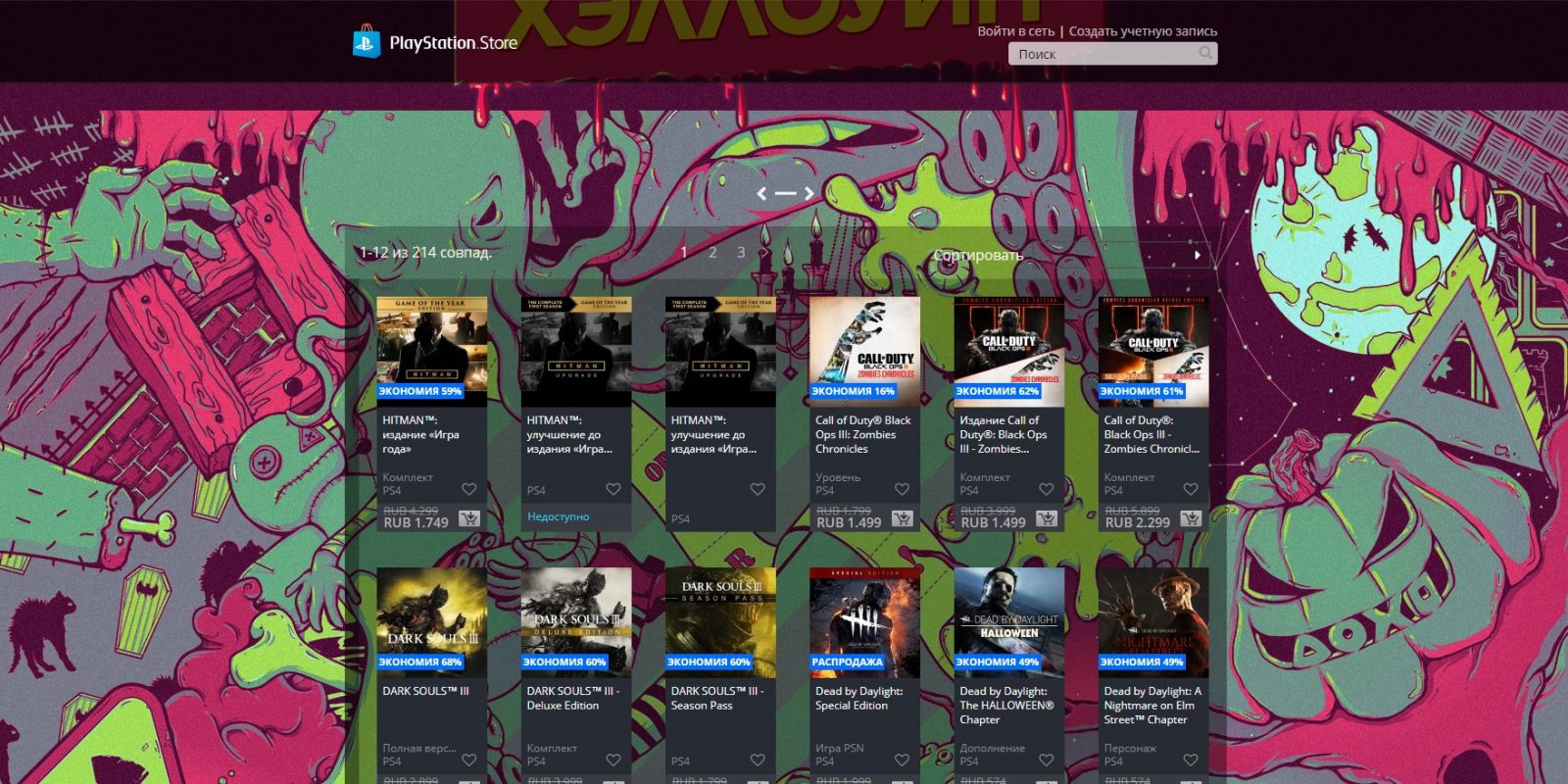Add Nightmare on Elm Street Chapter to wishlist
The height and width of the screenshot is (784, 1568).
pos(1191,759)
